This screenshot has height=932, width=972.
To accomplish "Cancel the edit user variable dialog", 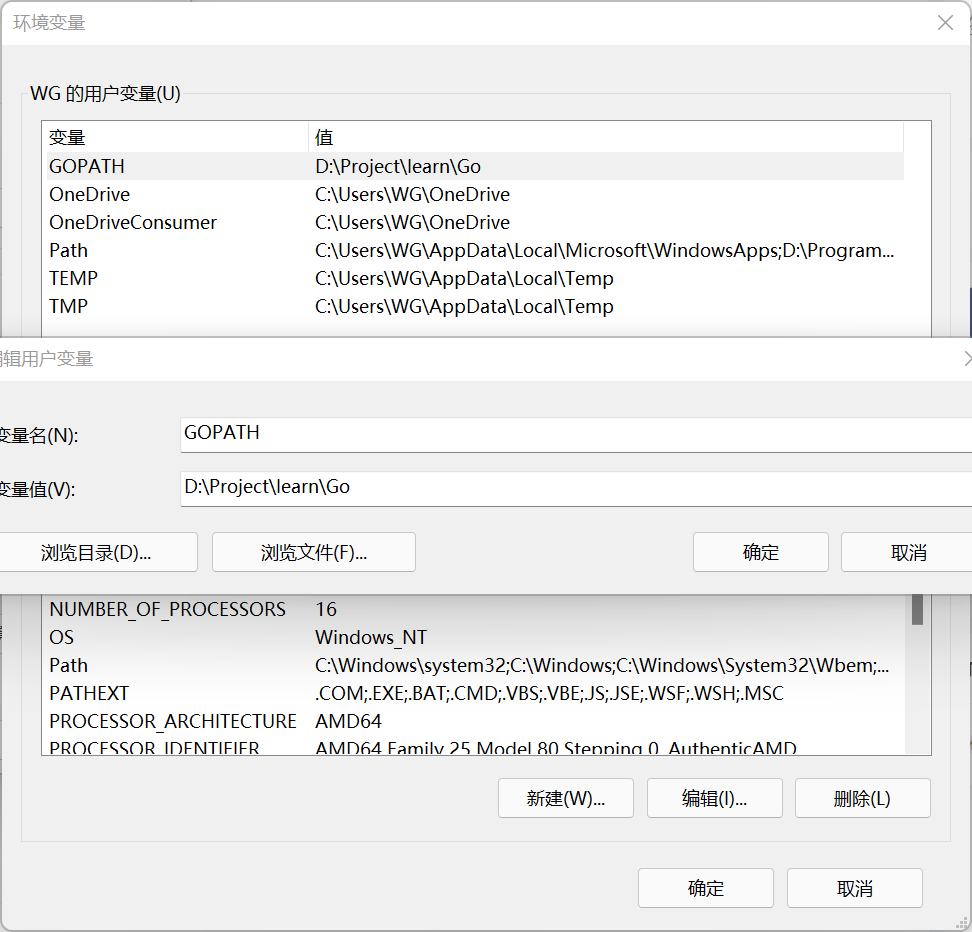I will [907, 552].
